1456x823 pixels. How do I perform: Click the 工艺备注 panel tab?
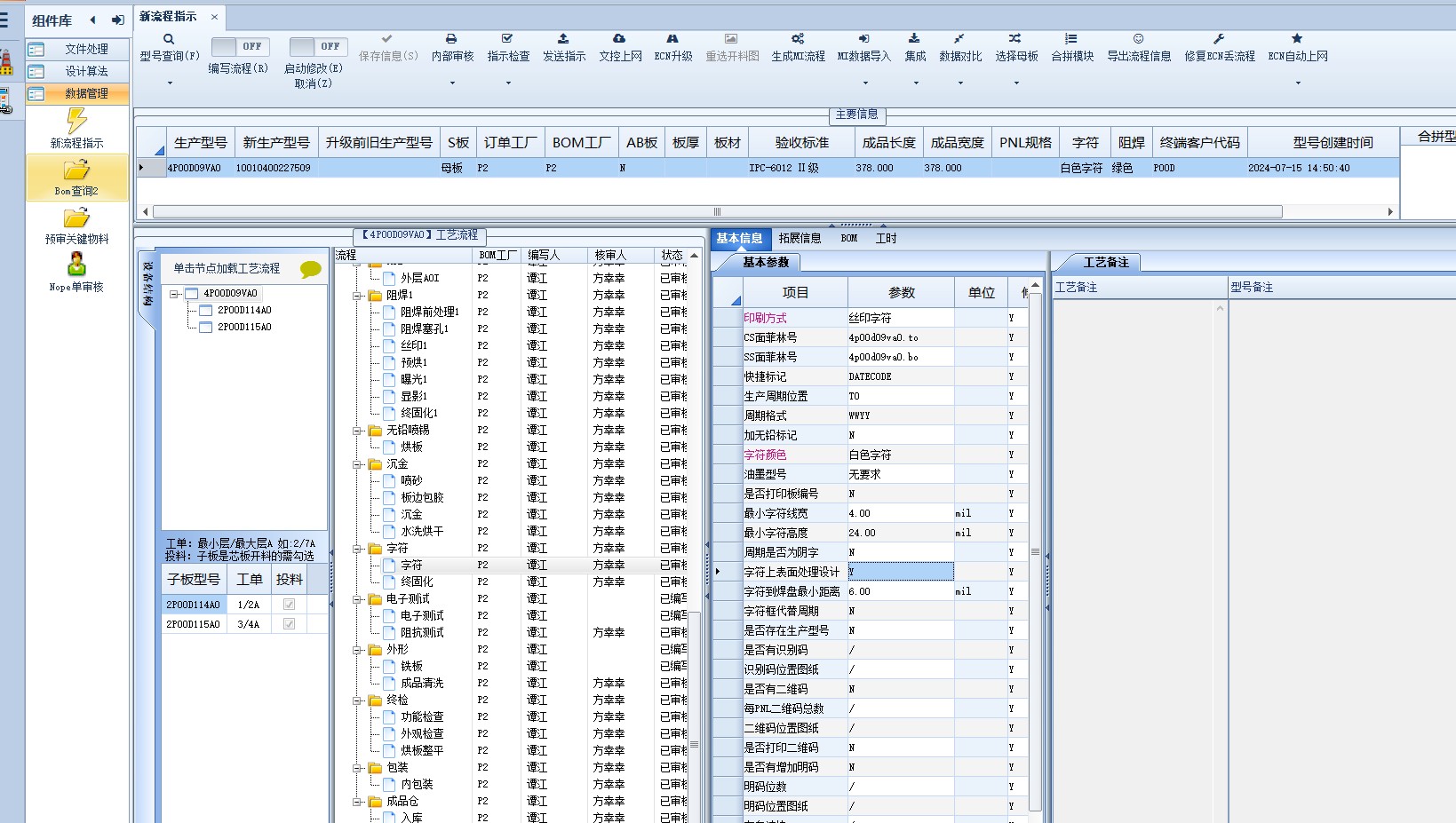[1105, 262]
